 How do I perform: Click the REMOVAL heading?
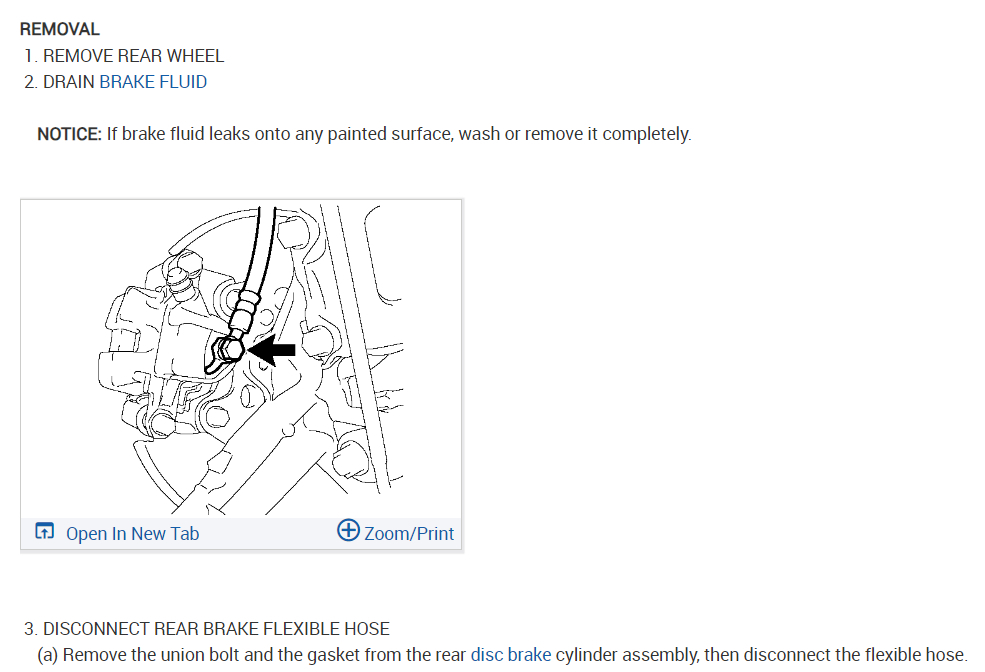pyautogui.click(x=60, y=30)
